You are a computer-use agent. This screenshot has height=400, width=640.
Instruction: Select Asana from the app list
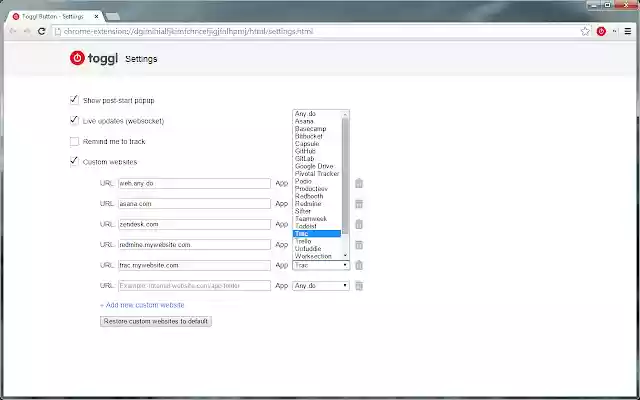coord(317,121)
